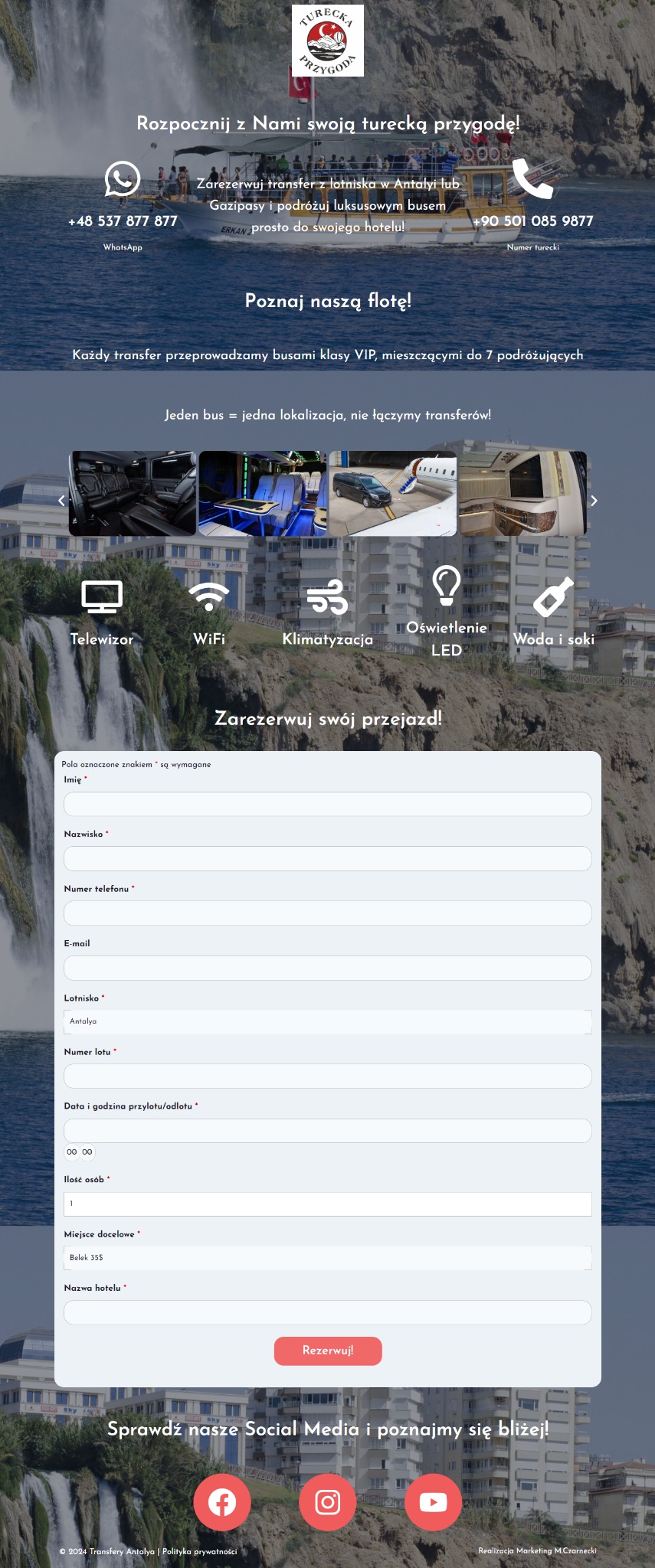Show next fleet photos with right arrow
Viewport: 655px width, 1568px height.
(594, 501)
